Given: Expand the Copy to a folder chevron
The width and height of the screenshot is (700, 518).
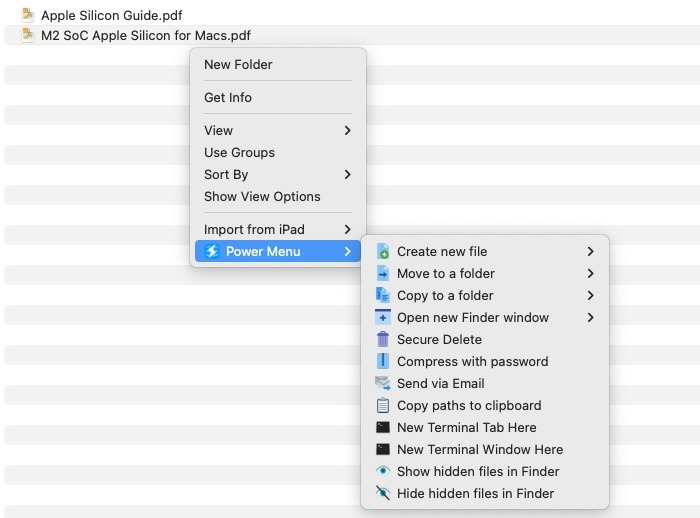Looking at the screenshot, I should 590,295.
